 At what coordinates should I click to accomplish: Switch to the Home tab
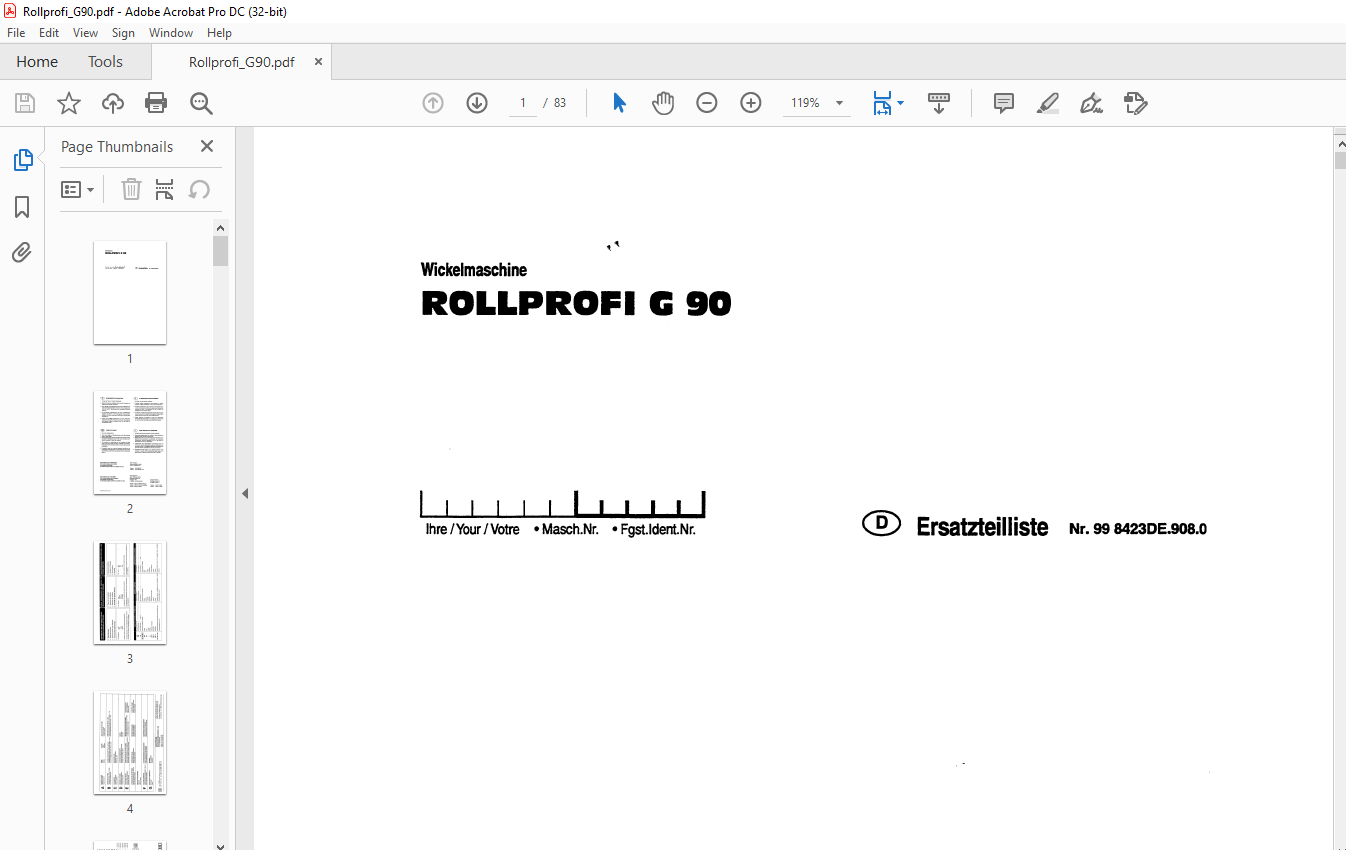click(37, 61)
